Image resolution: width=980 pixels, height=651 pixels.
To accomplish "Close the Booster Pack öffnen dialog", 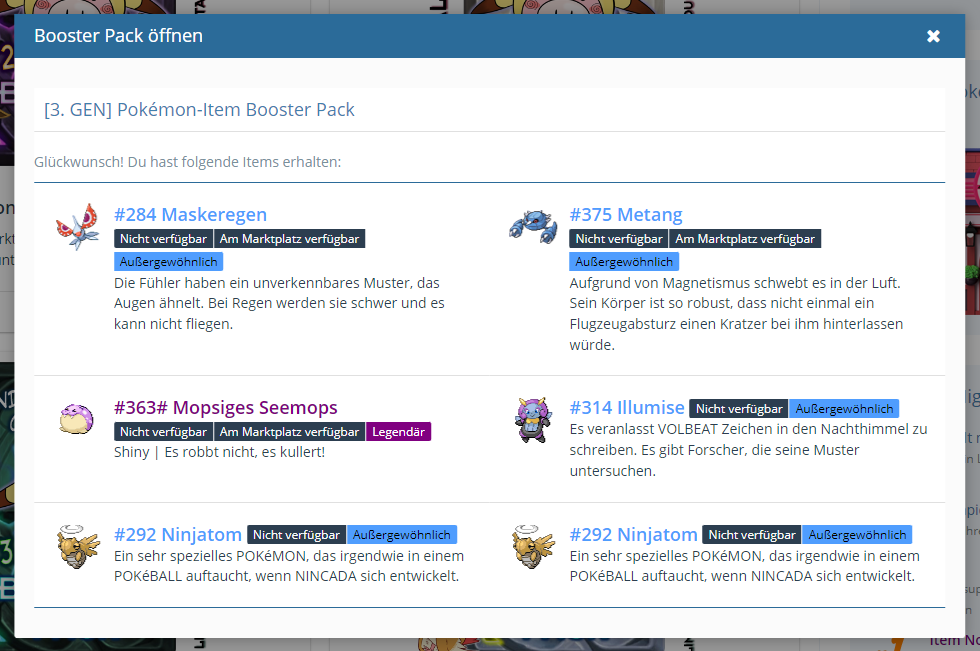I will coord(933,36).
